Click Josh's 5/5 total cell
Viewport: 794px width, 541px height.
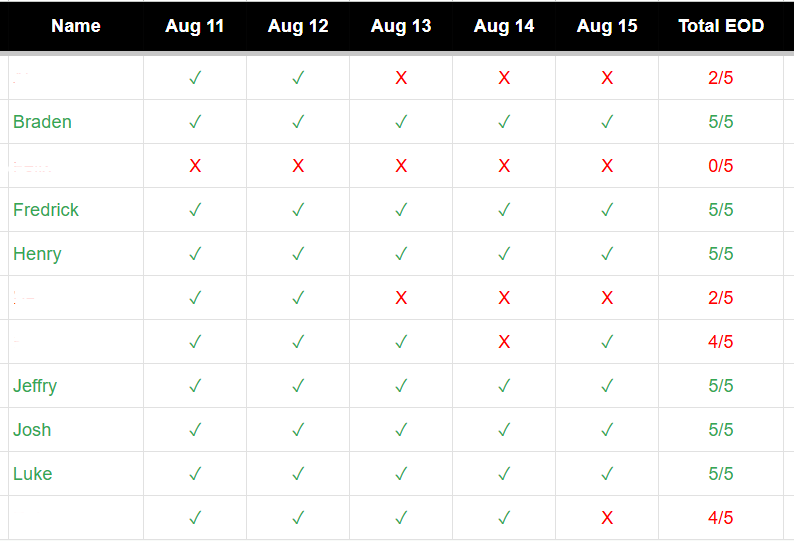click(x=721, y=430)
